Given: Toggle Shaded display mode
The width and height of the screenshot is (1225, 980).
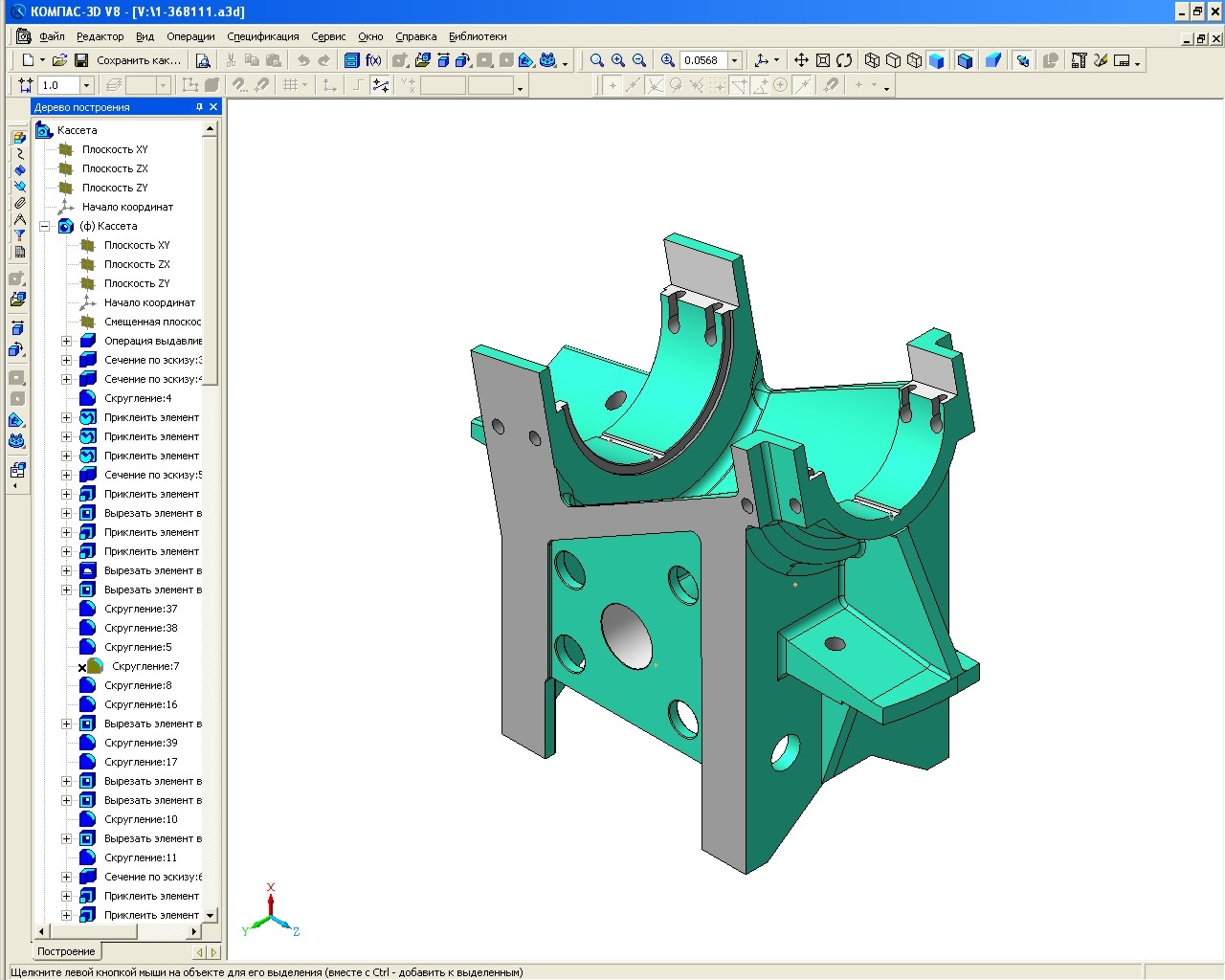Looking at the screenshot, I should pos(936,60).
